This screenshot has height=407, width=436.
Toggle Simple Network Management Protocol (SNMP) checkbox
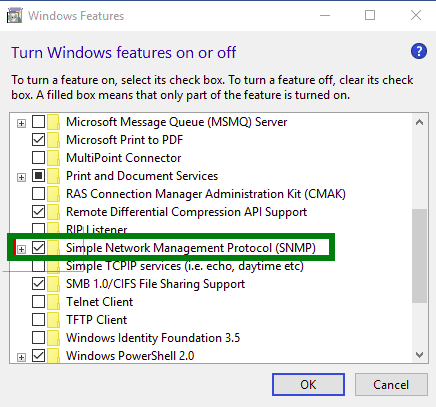point(38,248)
